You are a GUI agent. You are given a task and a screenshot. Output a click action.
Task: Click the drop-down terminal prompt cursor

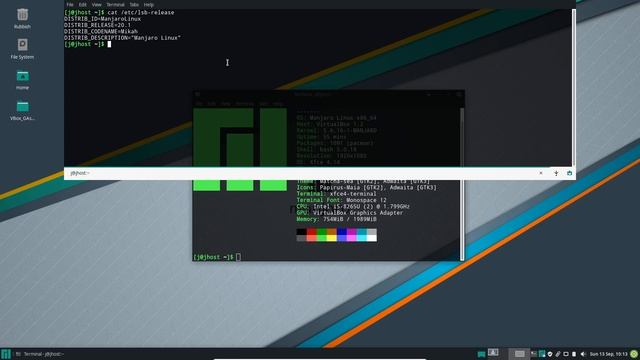coord(109,44)
